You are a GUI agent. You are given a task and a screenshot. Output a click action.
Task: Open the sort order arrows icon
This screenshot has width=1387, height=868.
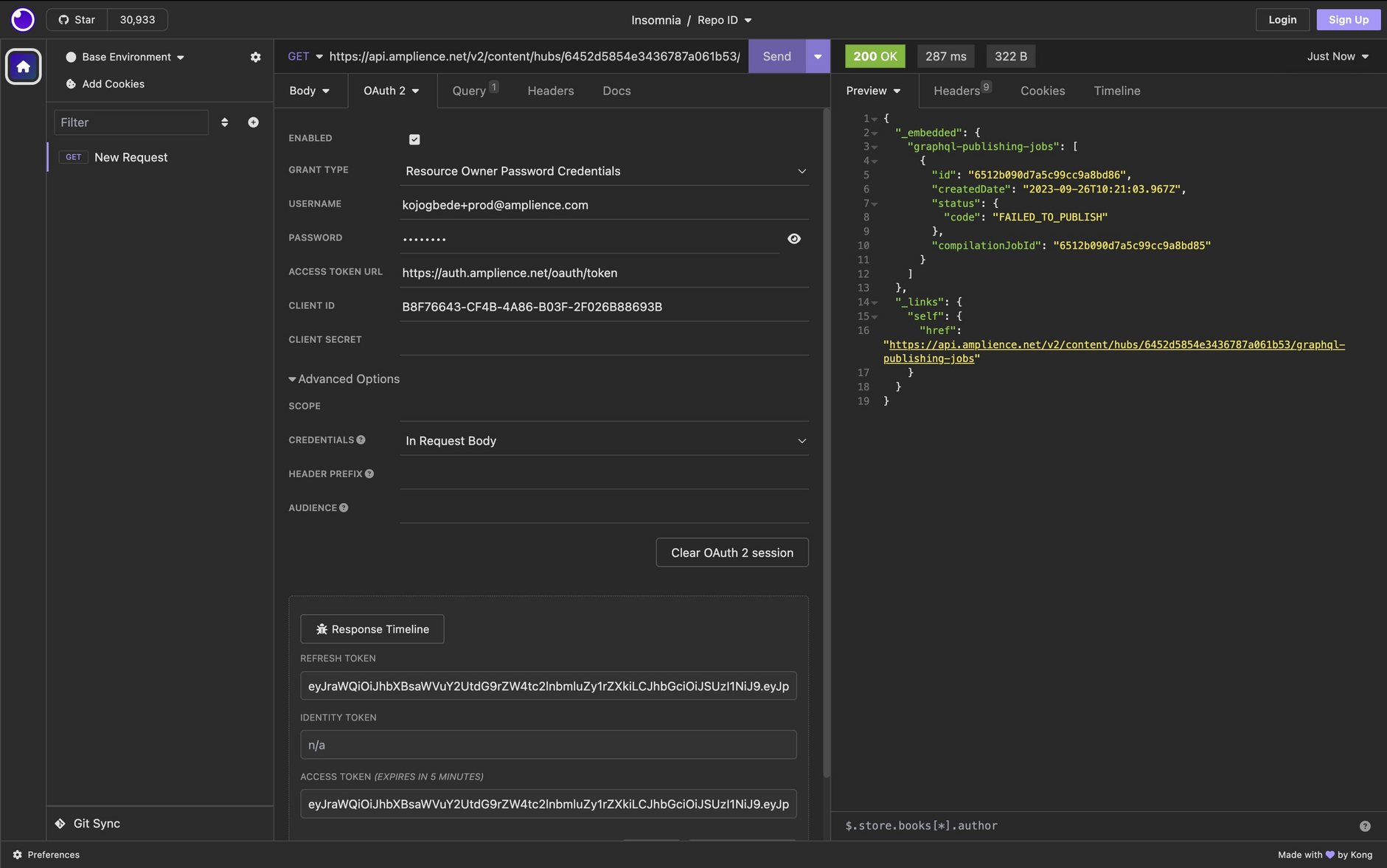click(225, 122)
